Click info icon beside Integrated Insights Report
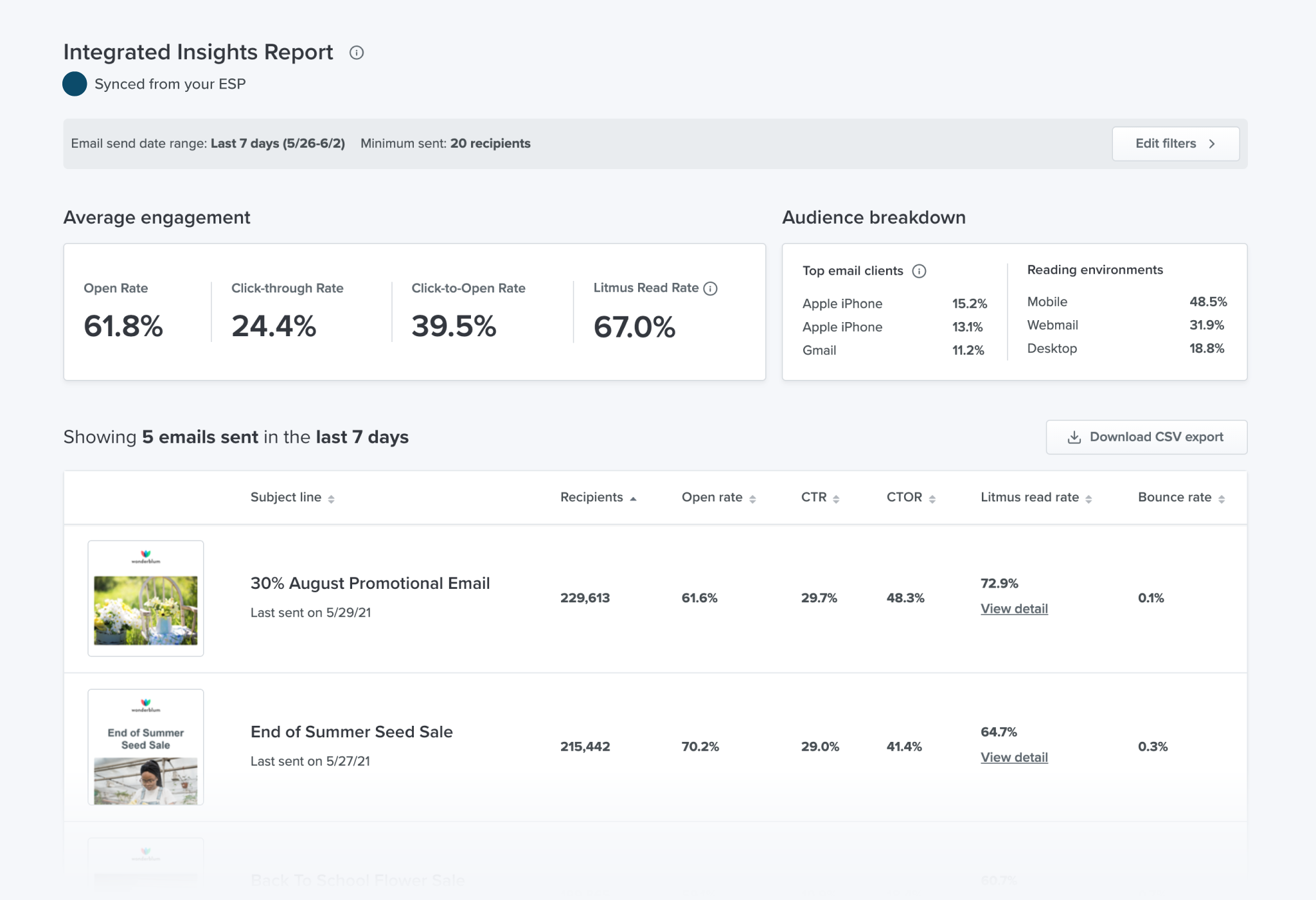 pyautogui.click(x=357, y=53)
